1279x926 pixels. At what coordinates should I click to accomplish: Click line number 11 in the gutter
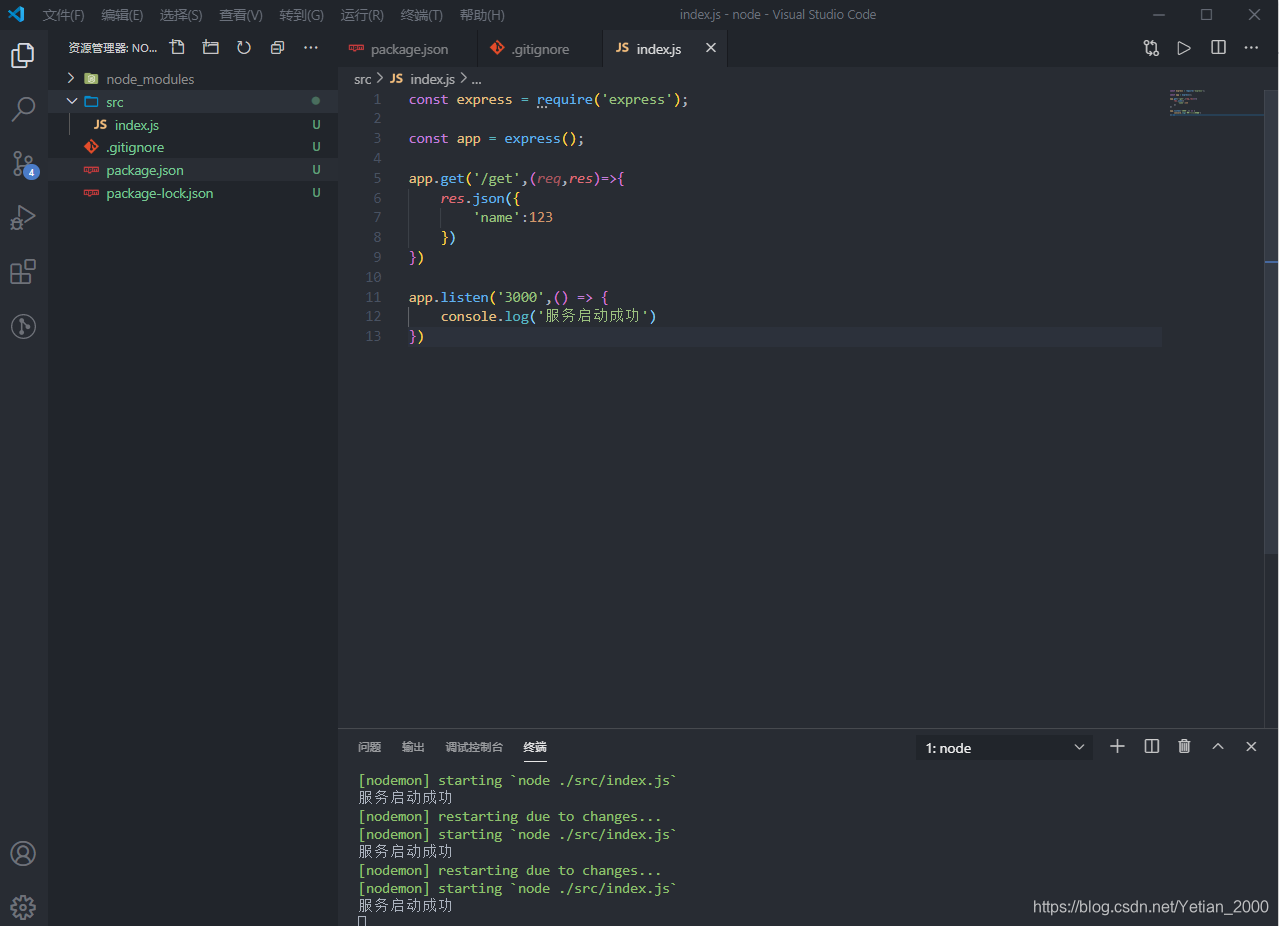pyautogui.click(x=373, y=297)
